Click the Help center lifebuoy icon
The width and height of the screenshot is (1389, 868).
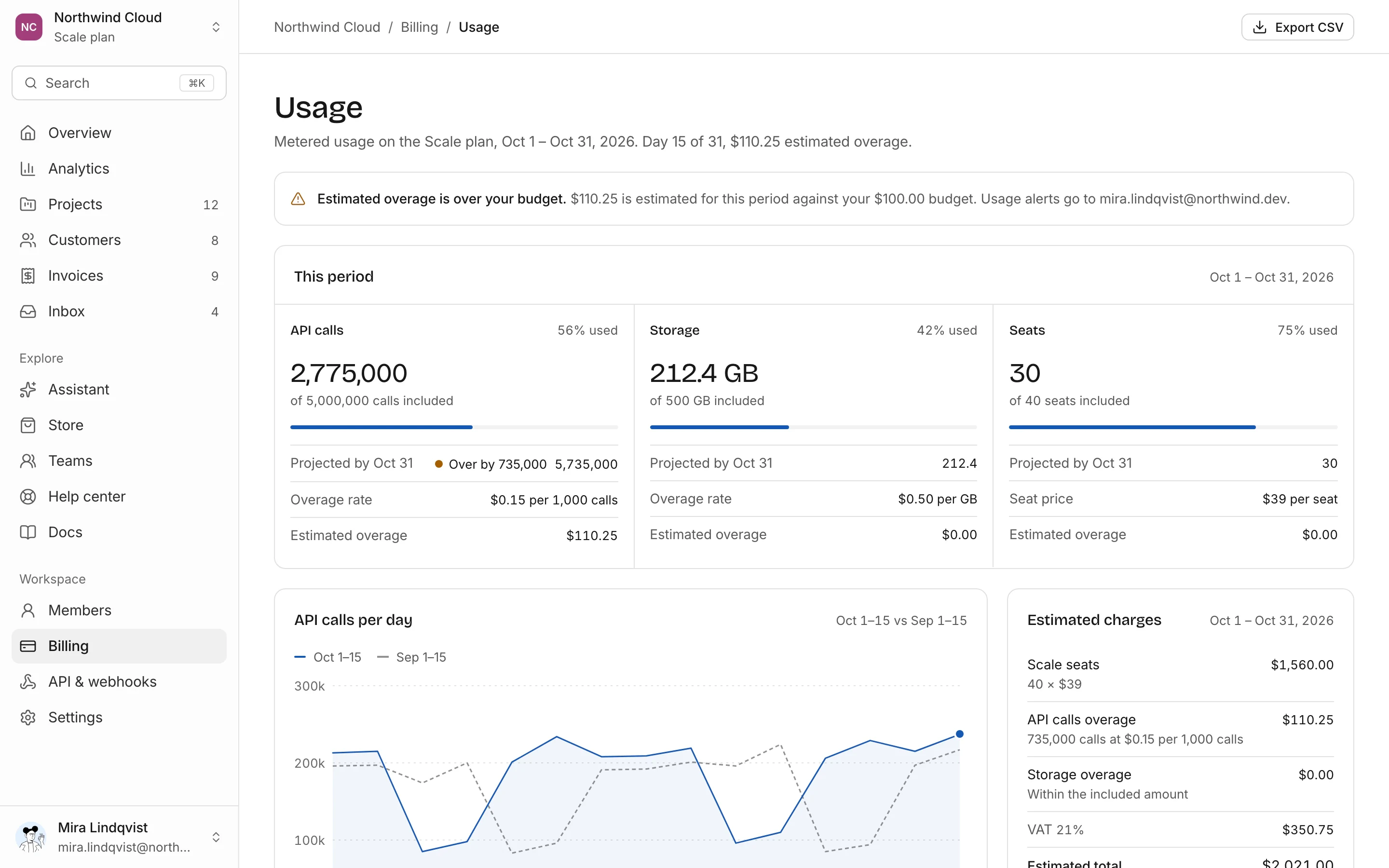[28, 496]
